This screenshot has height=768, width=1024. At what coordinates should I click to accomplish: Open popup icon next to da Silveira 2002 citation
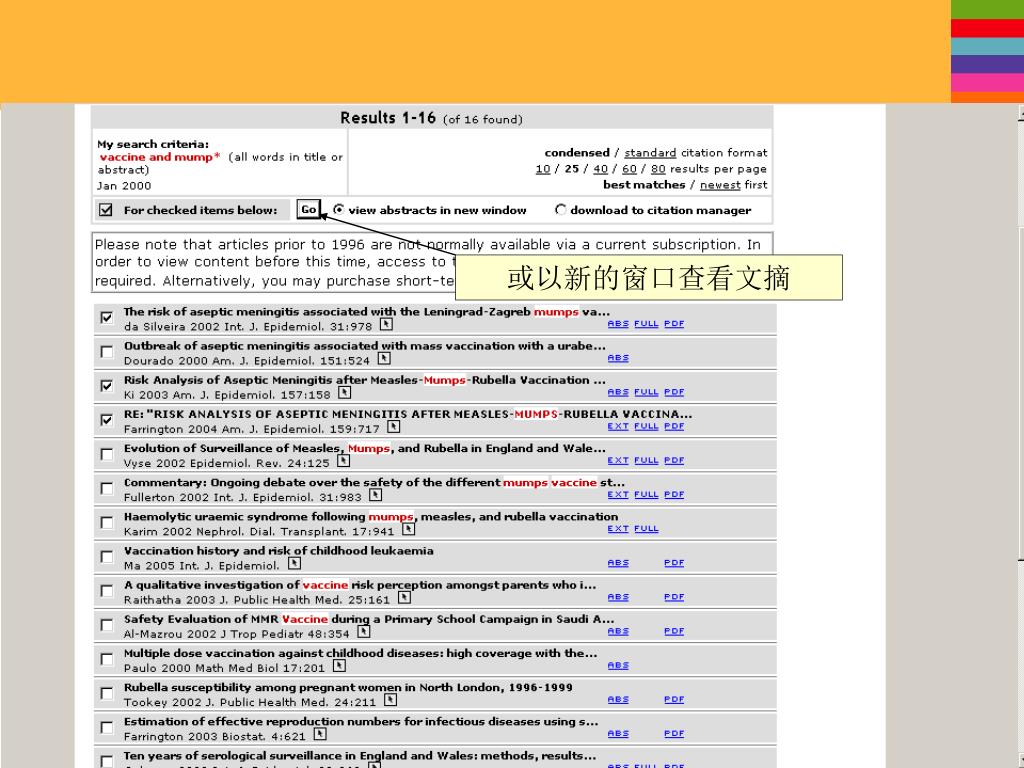tap(386, 324)
